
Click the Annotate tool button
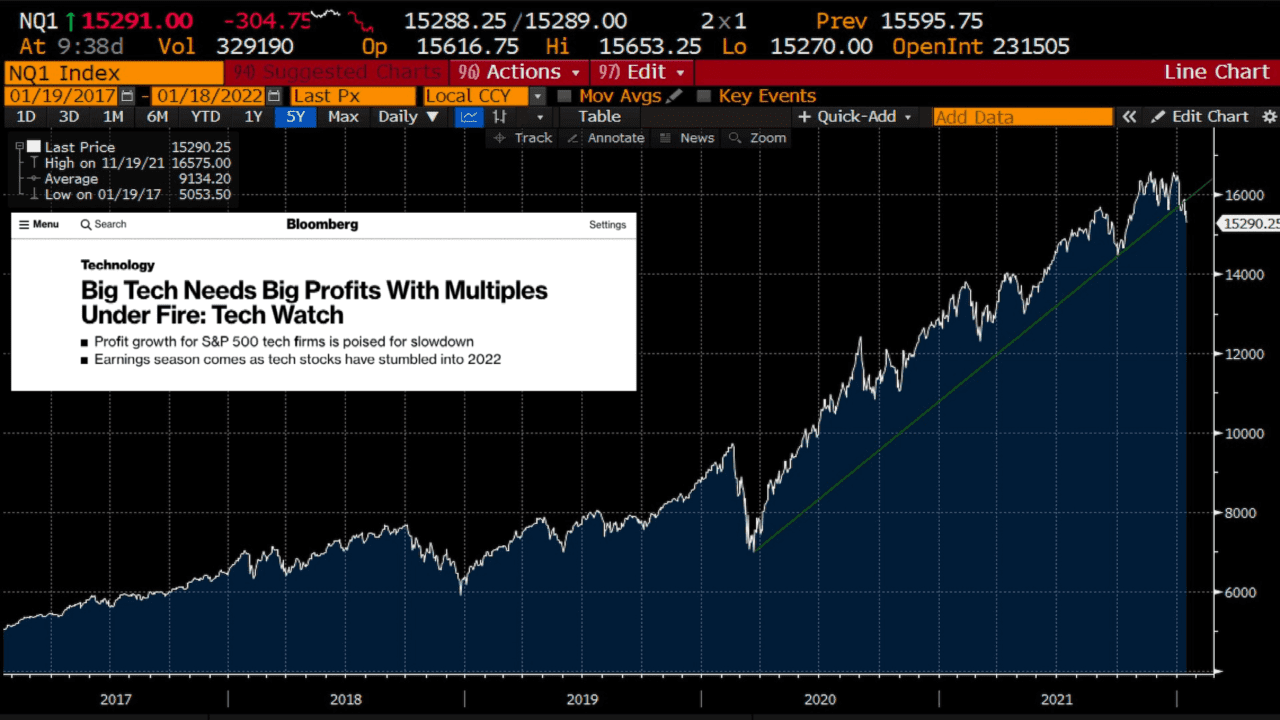(x=606, y=138)
